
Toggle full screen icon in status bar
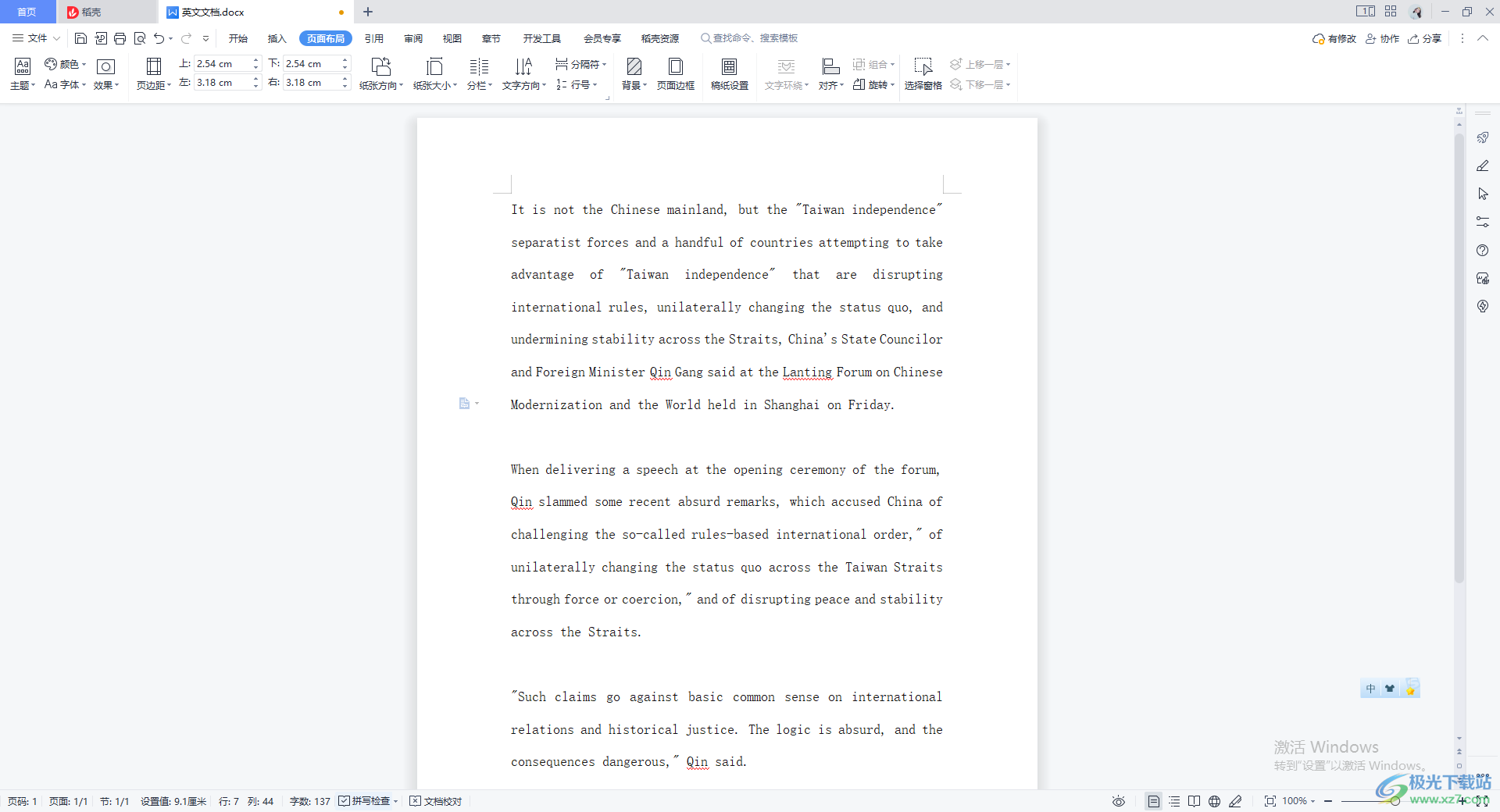[x=1482, y=801]
